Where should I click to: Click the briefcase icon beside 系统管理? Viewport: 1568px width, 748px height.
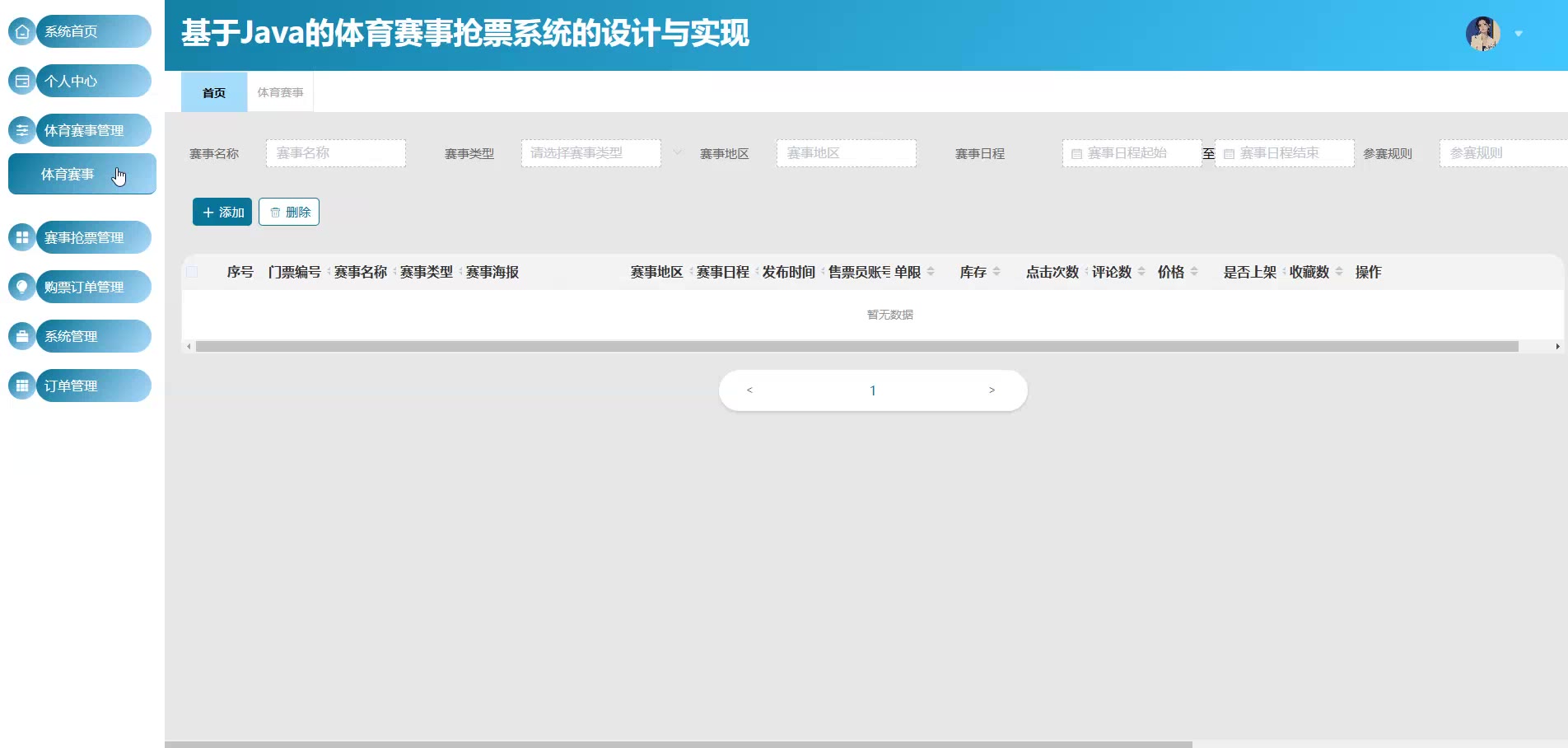point(22,336)
